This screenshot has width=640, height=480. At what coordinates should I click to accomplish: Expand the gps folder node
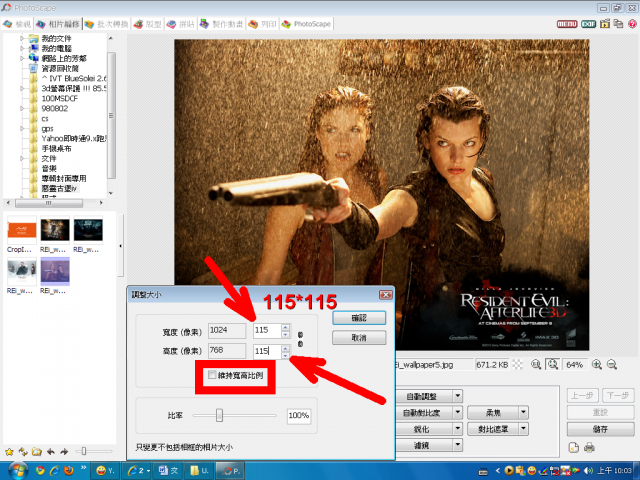tap(22, 128)
